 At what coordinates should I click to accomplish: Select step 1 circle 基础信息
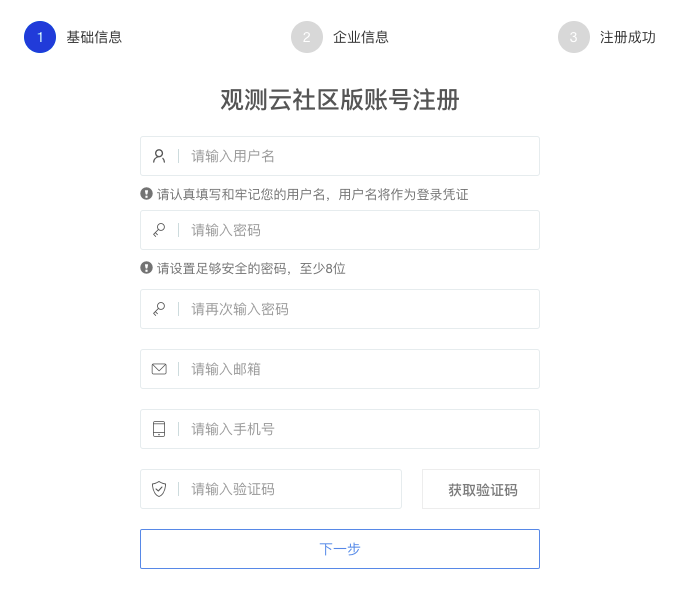coord(40,37)
